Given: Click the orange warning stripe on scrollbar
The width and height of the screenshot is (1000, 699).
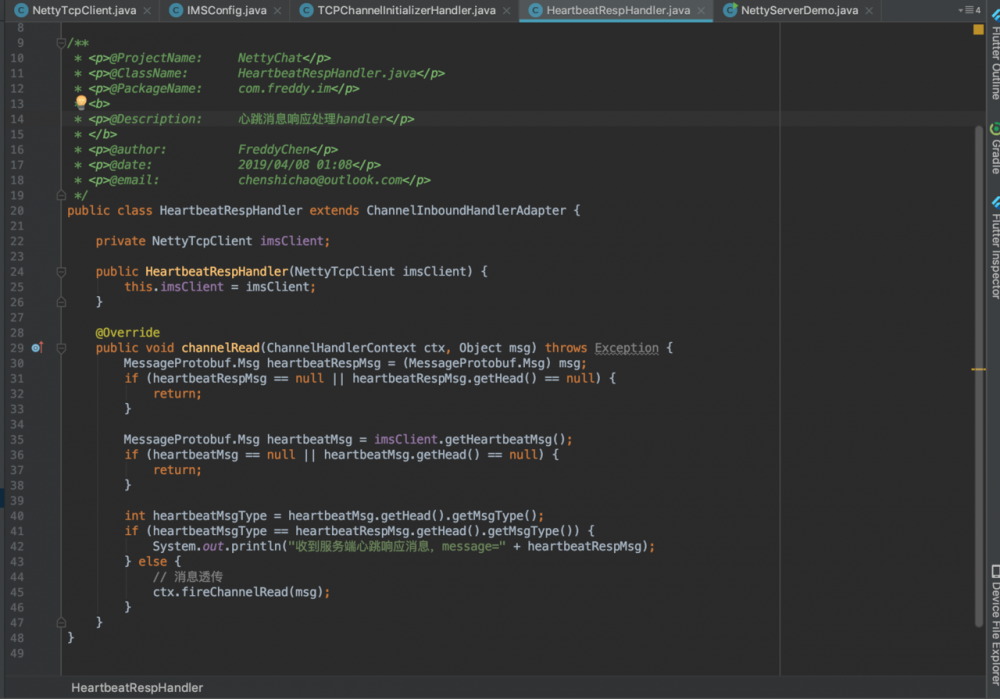Looking at the screenshot, I should [x=978, y=370].
